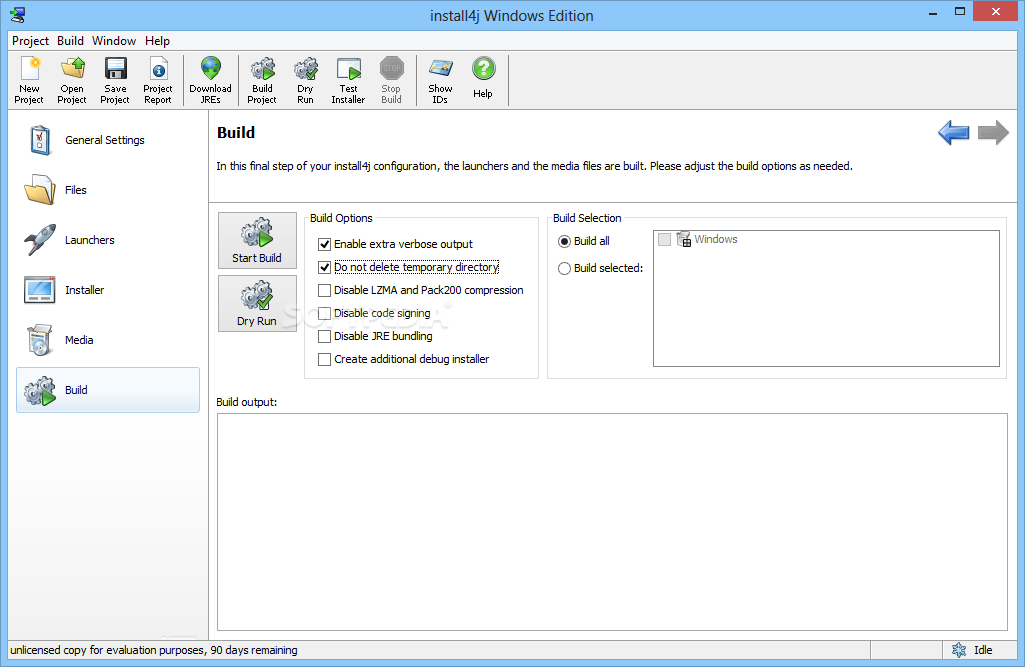Check Disable LZMA and Pack200 compression

(x=324, y=290)
